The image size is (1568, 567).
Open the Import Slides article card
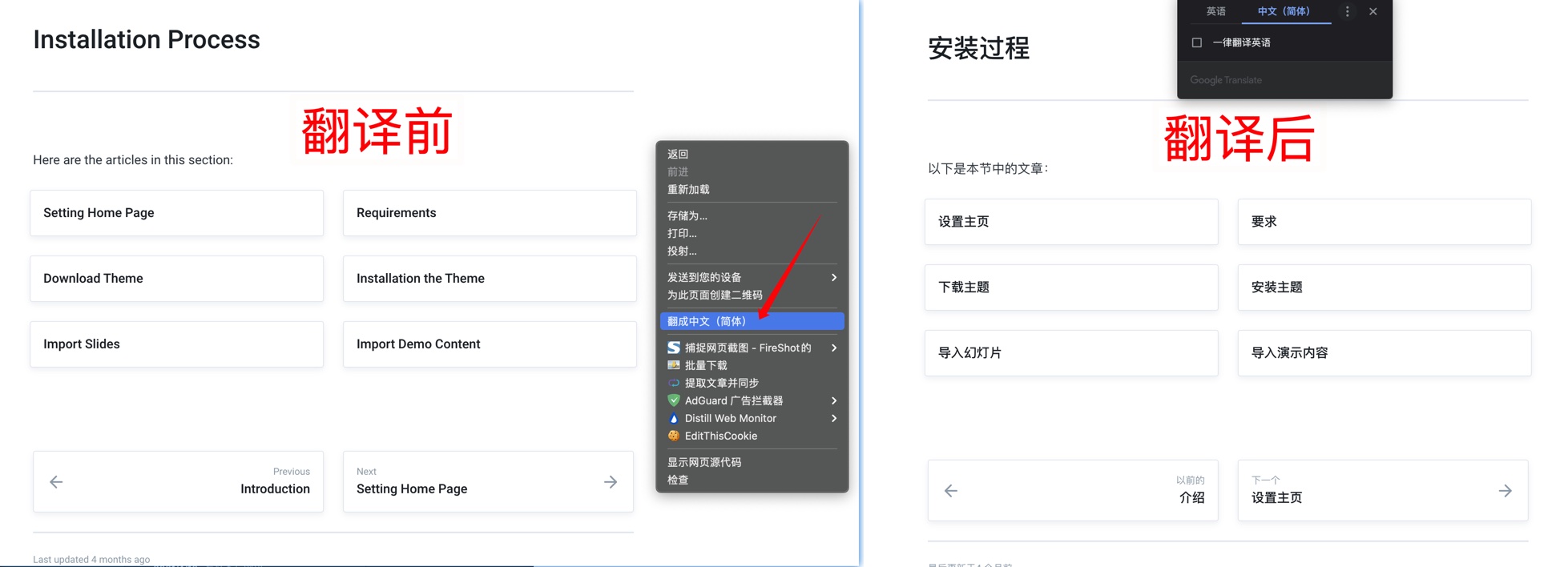(x=177, y=344)
